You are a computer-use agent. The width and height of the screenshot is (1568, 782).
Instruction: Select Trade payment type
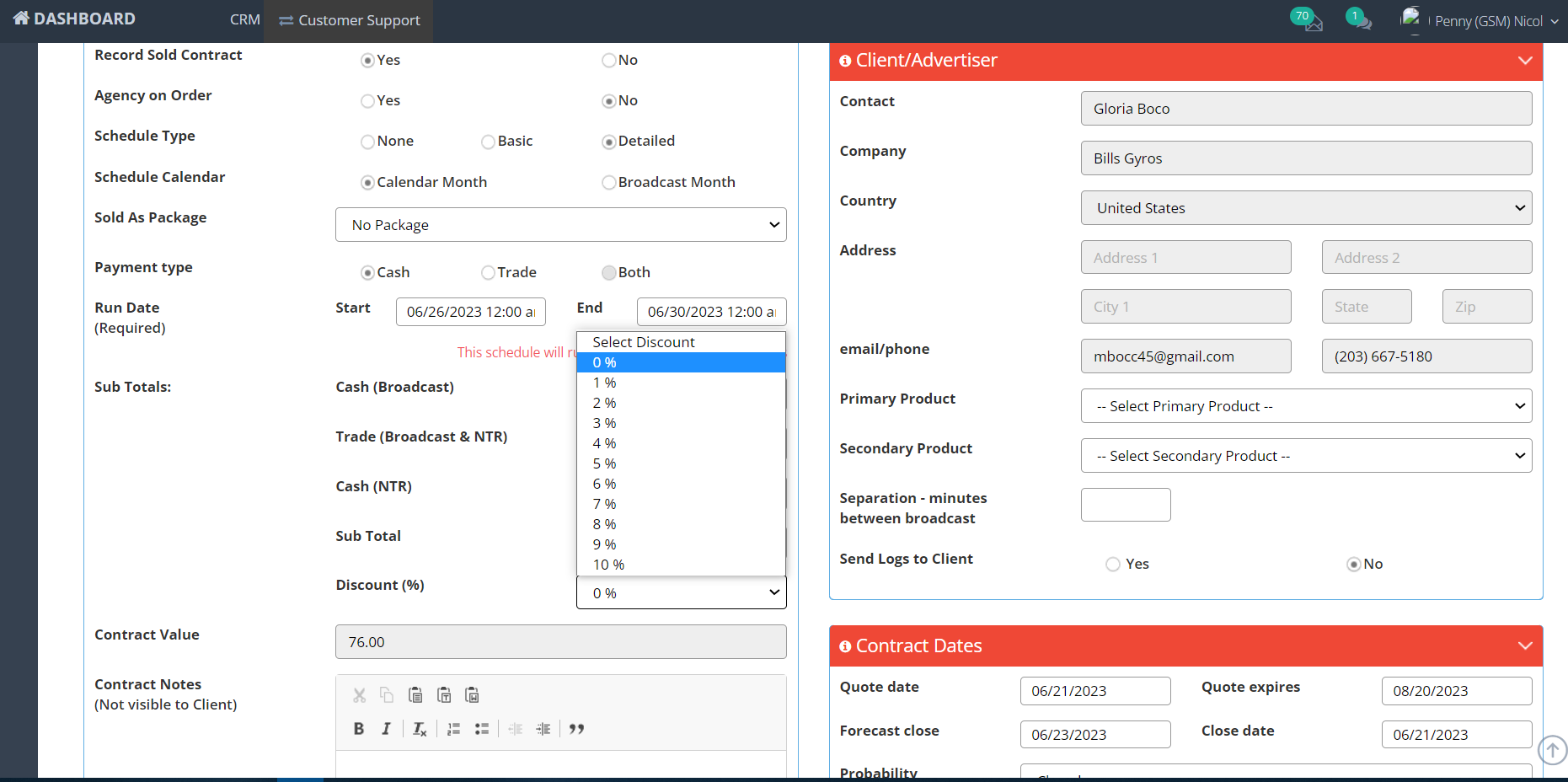point(488,273)
